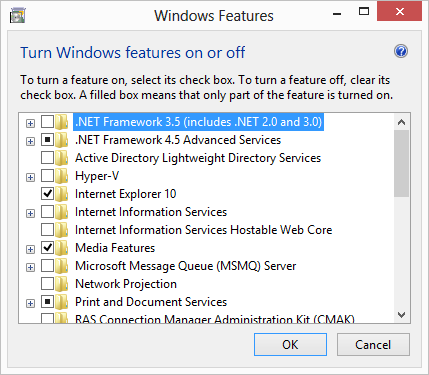
Task: Click the Windows Features title bar icon
Action: coord(18,15)
